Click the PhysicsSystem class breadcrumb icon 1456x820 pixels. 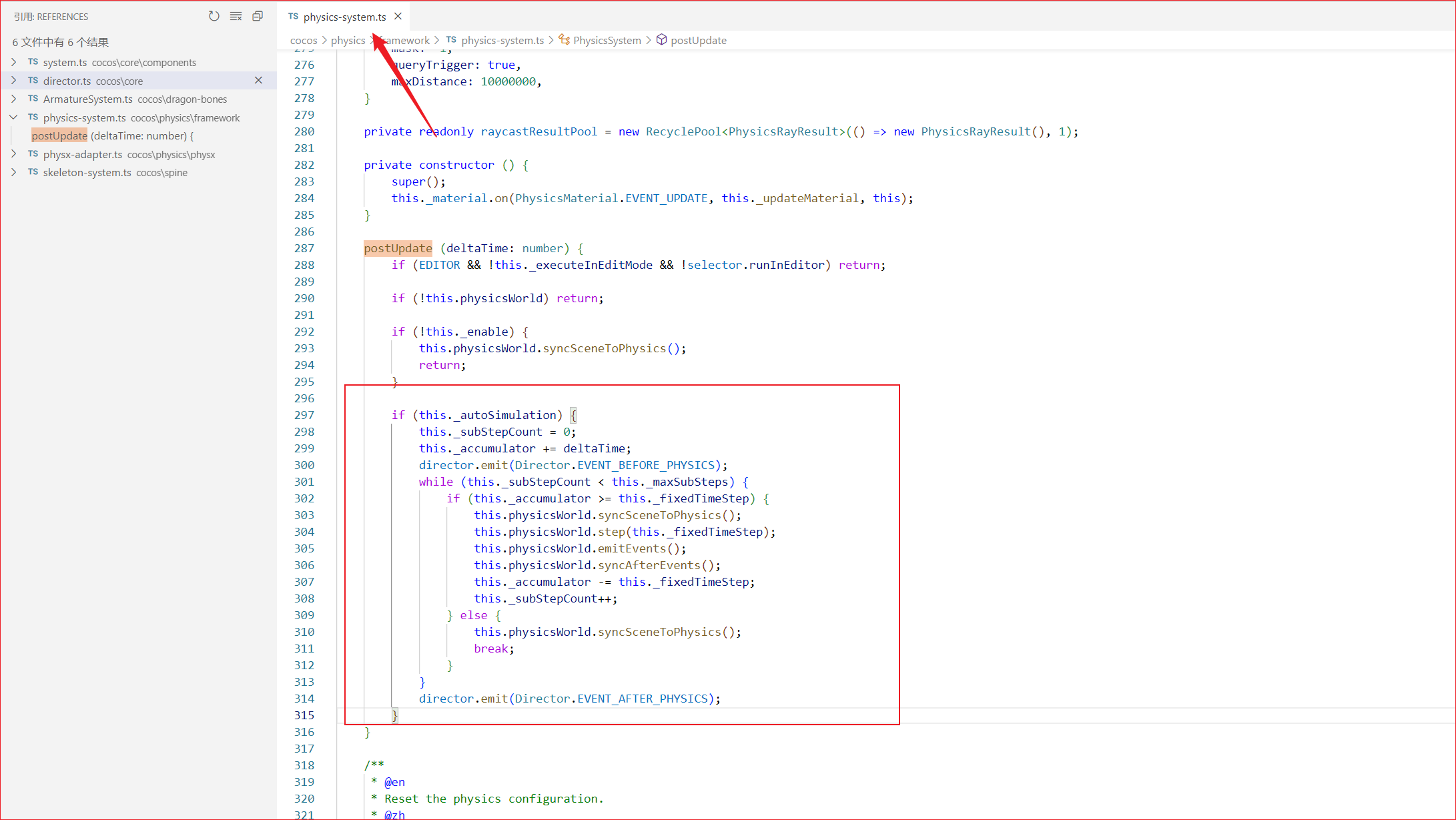click(565, 40)
